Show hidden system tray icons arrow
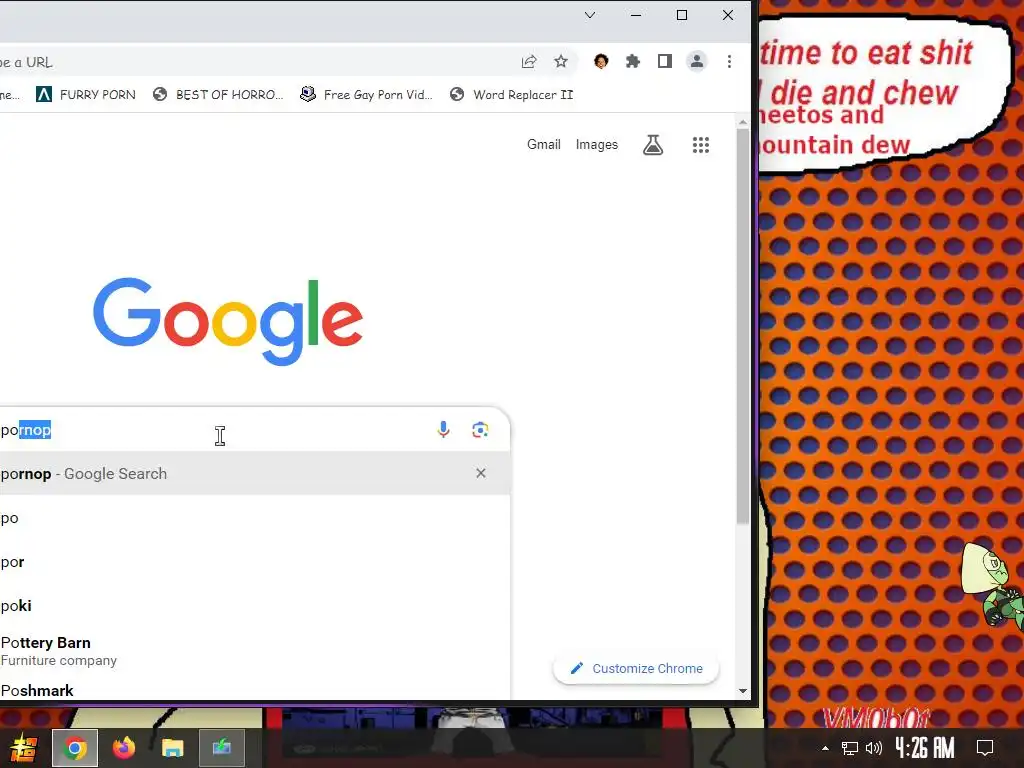Screen dimensions: 1024x768 click(x=825, y=748)
